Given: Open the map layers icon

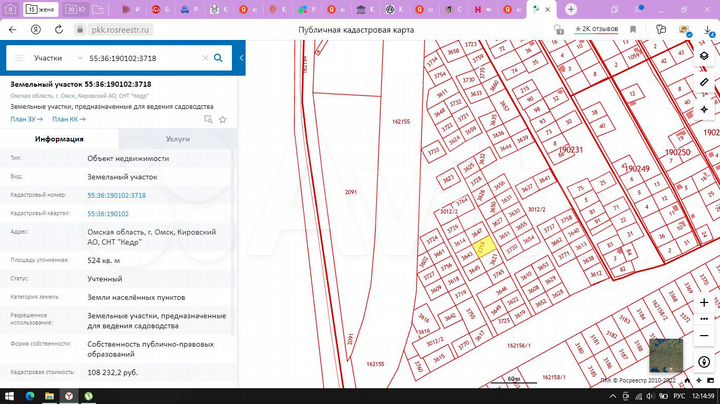Looking at the screenshot, I should coord(704,56).
